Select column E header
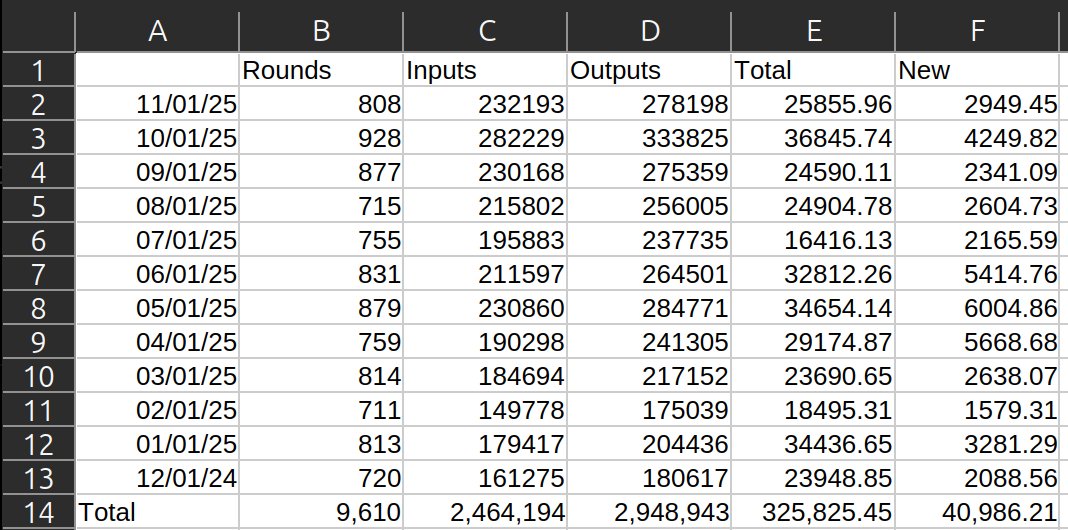 point(813,31)
